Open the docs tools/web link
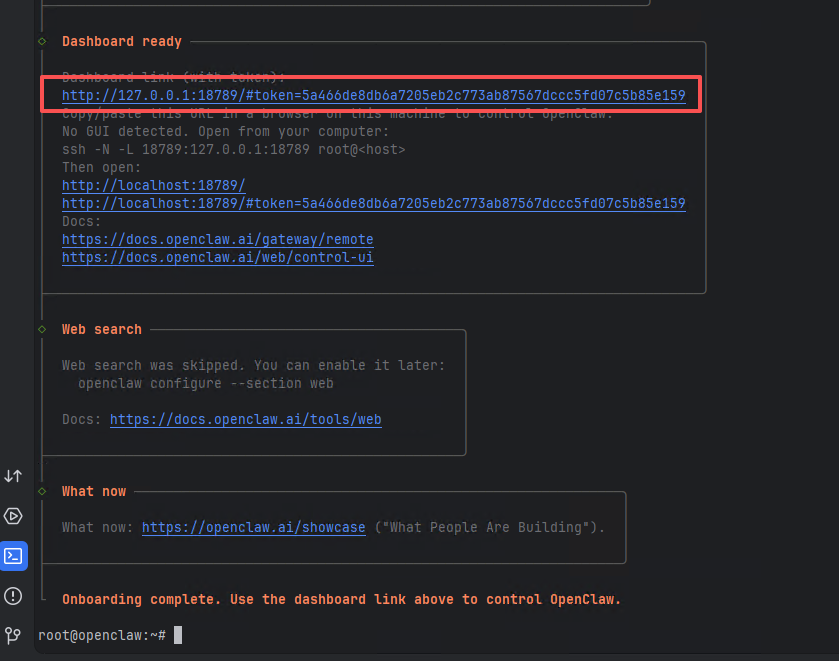839x661 pixels. pos(245,420)
